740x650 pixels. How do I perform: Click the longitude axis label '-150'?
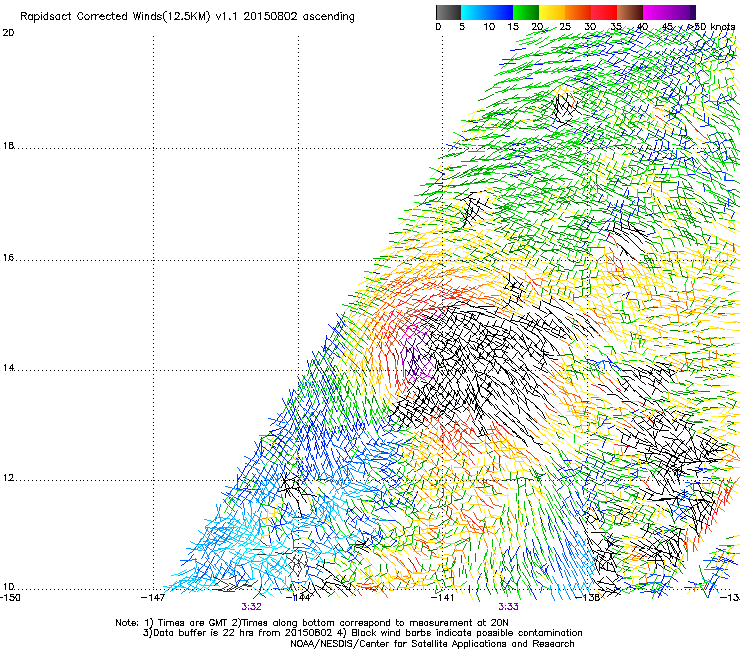[x=10, y=598]
